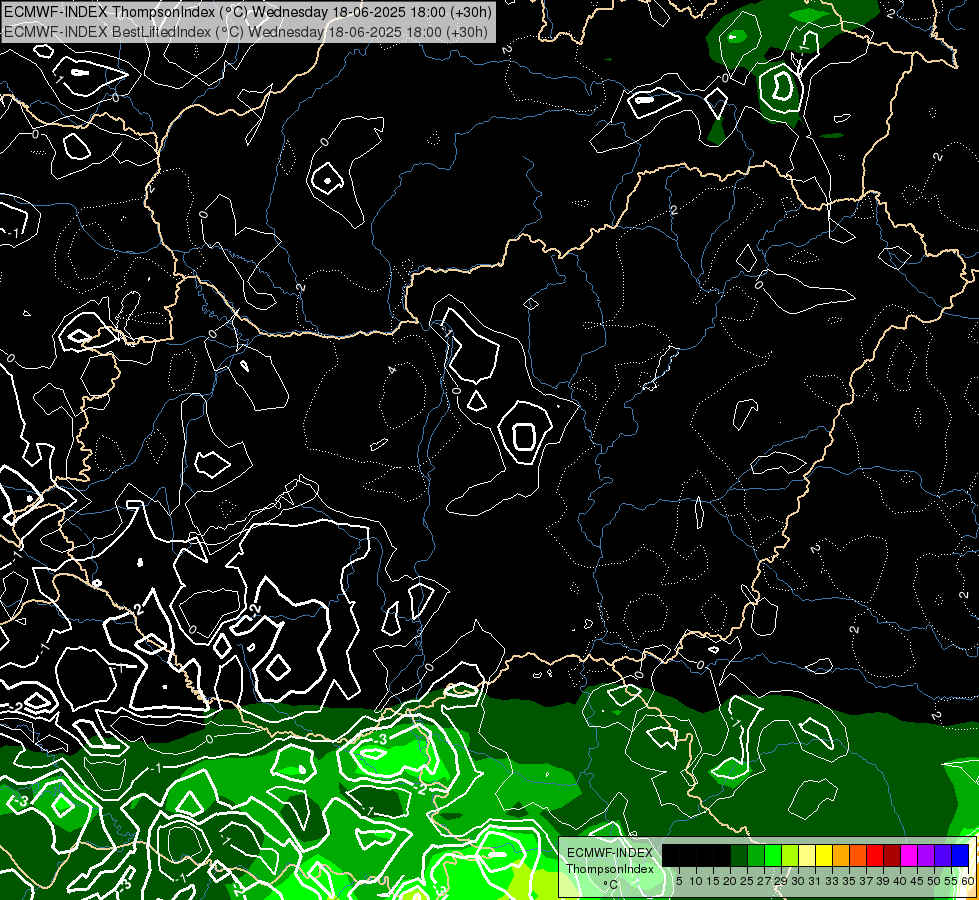The image size is (979, 900).
Task: Select the dark red legend swatch 39-40
Action: coord(892,855)
